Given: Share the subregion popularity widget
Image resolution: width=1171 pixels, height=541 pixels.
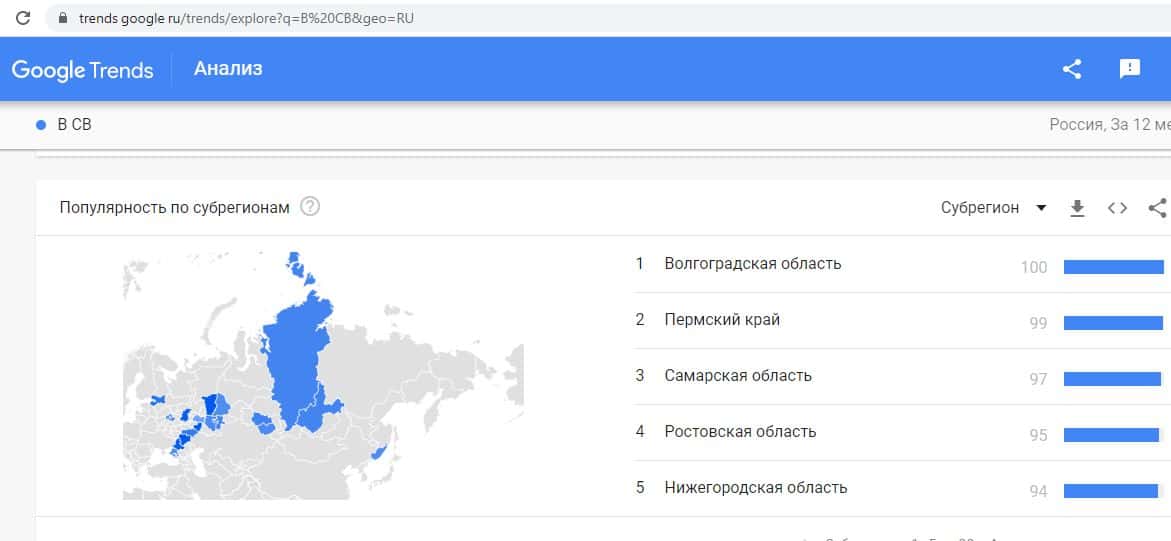Looking at the screenshot, I should (x=1157, y=208).
